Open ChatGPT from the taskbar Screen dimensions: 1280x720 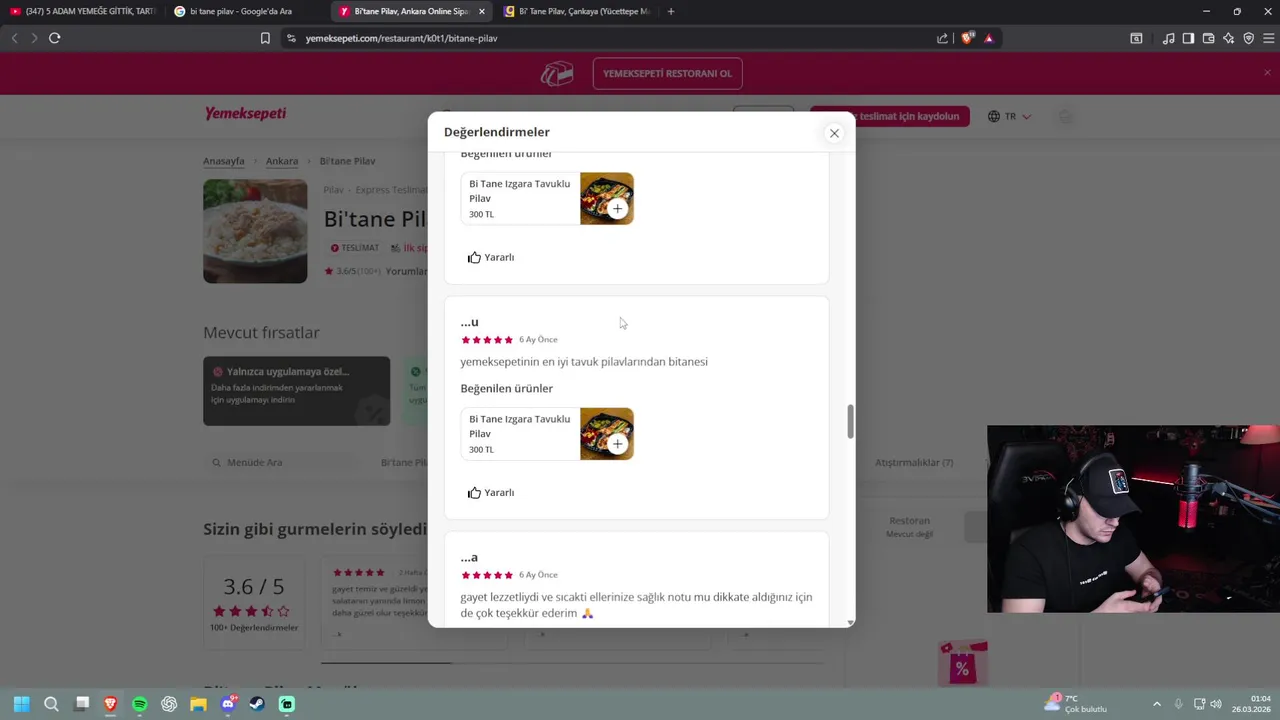[169, 704]
